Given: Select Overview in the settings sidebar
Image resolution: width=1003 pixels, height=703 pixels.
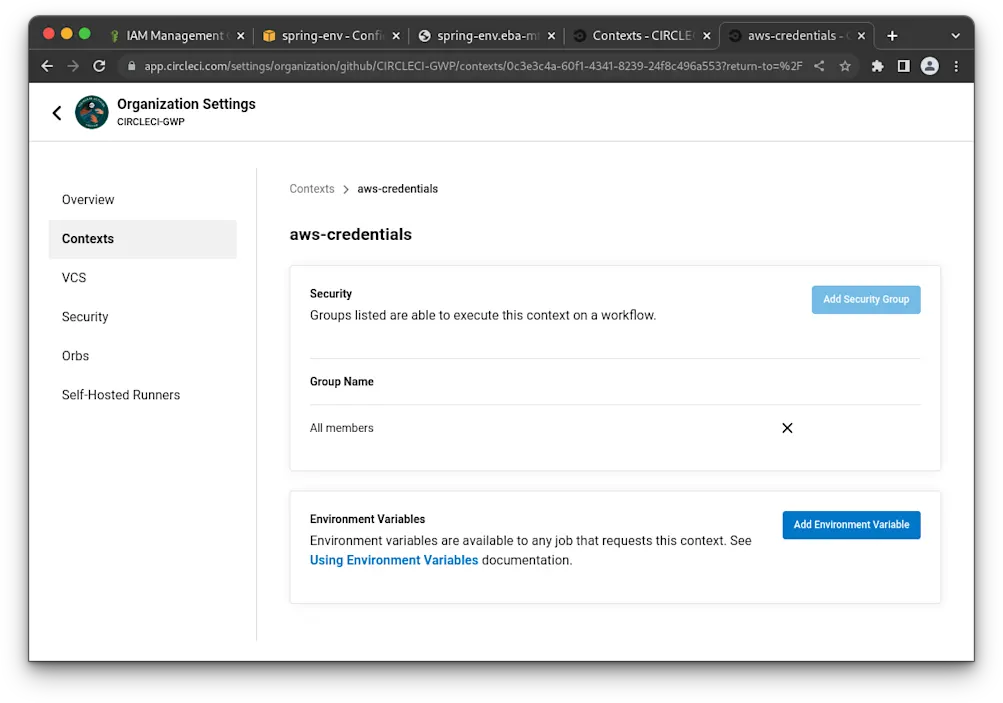Looking at the screenshot, I should (x=88, y=199).
